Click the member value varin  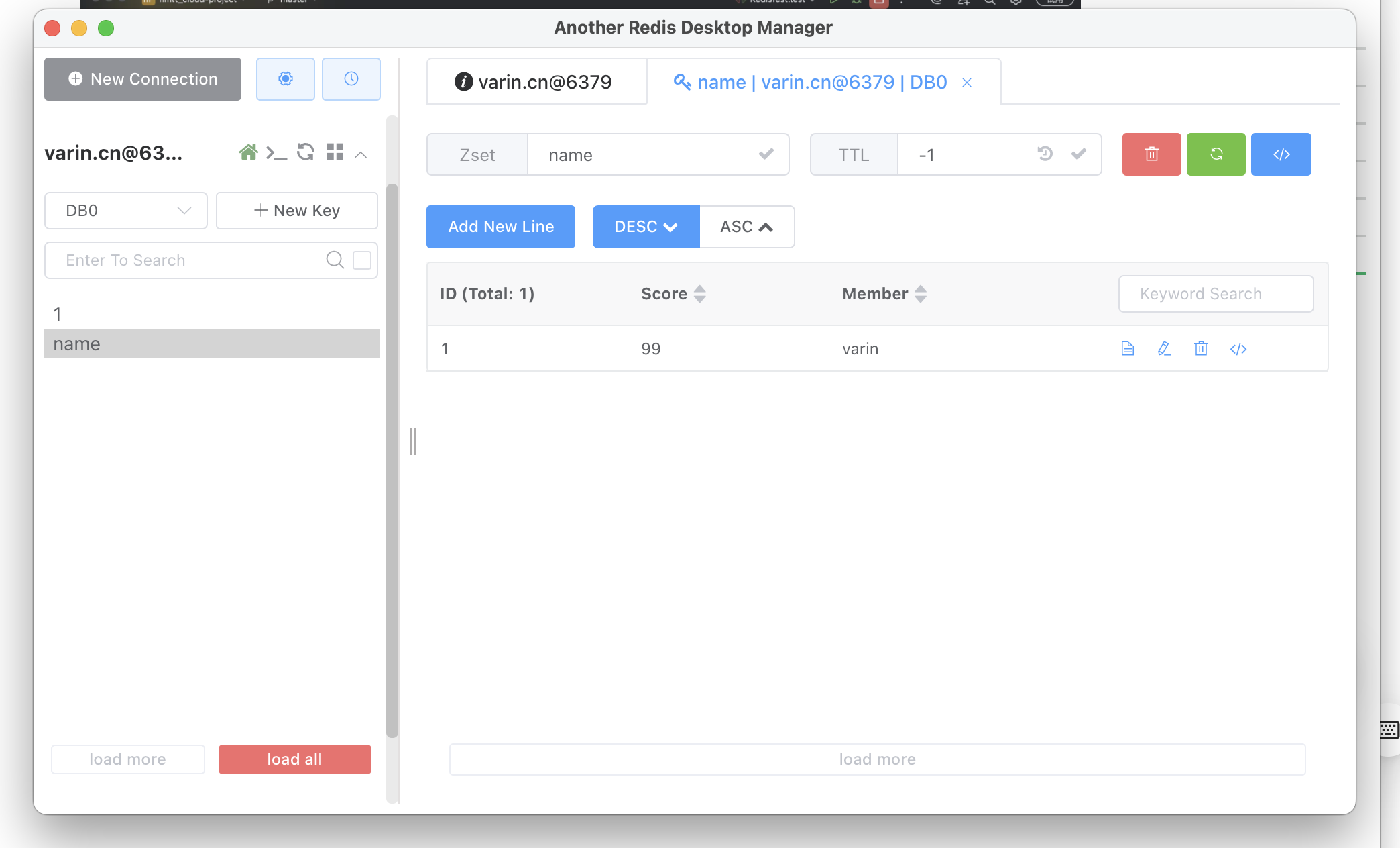point(860,349)
